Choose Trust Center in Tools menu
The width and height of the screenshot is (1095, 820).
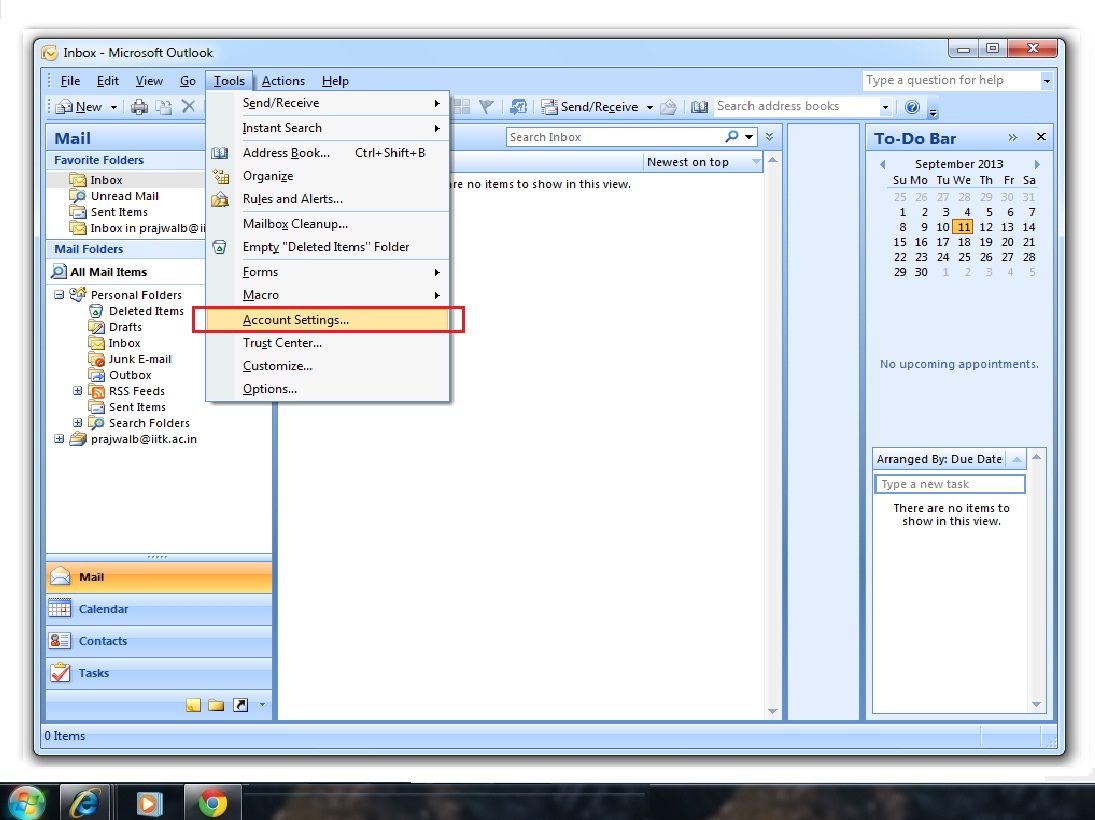282,343
